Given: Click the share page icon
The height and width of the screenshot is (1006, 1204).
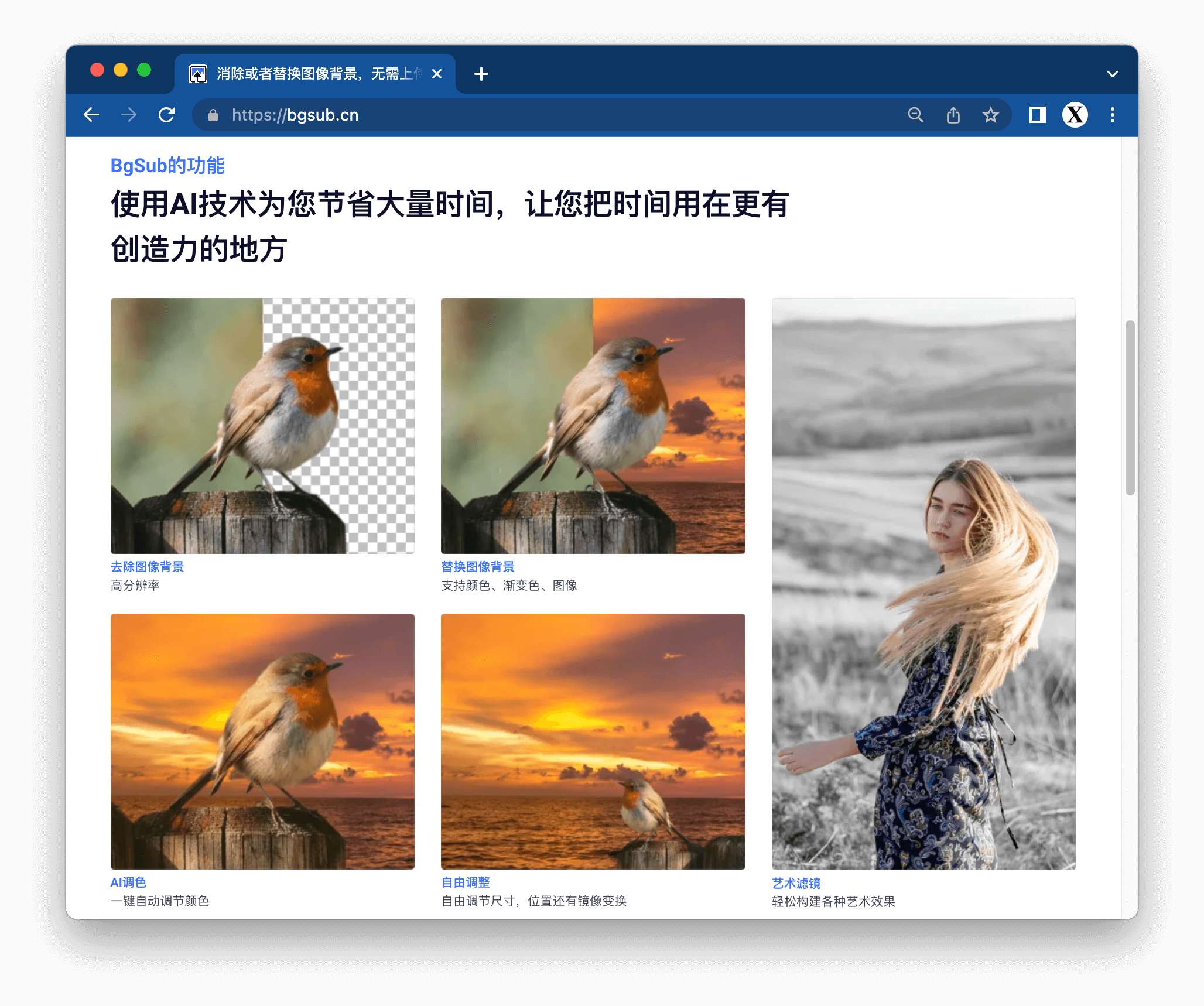Looking at the screenshot, I should (x=953, y=115).
